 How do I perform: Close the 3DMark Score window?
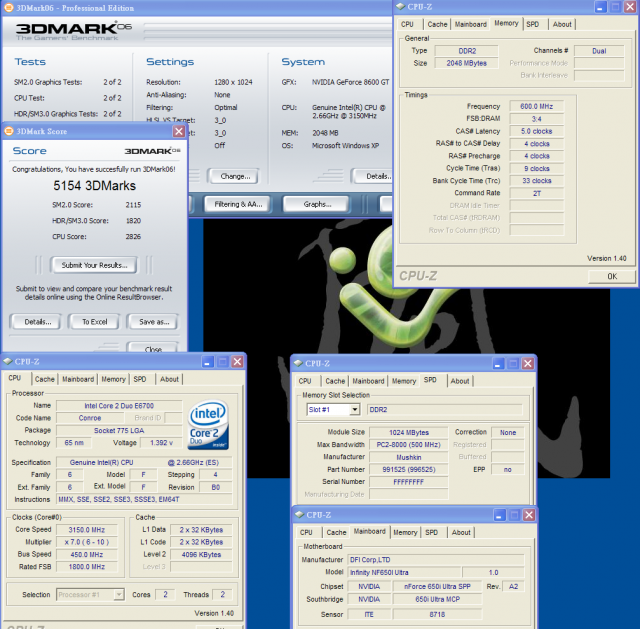tap(179, 131)
